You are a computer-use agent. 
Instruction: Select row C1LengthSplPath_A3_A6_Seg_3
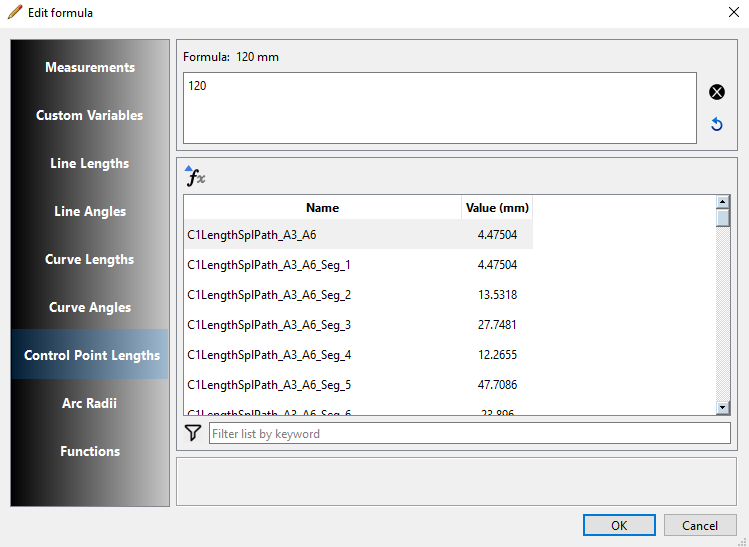click(x=269, y=325)
